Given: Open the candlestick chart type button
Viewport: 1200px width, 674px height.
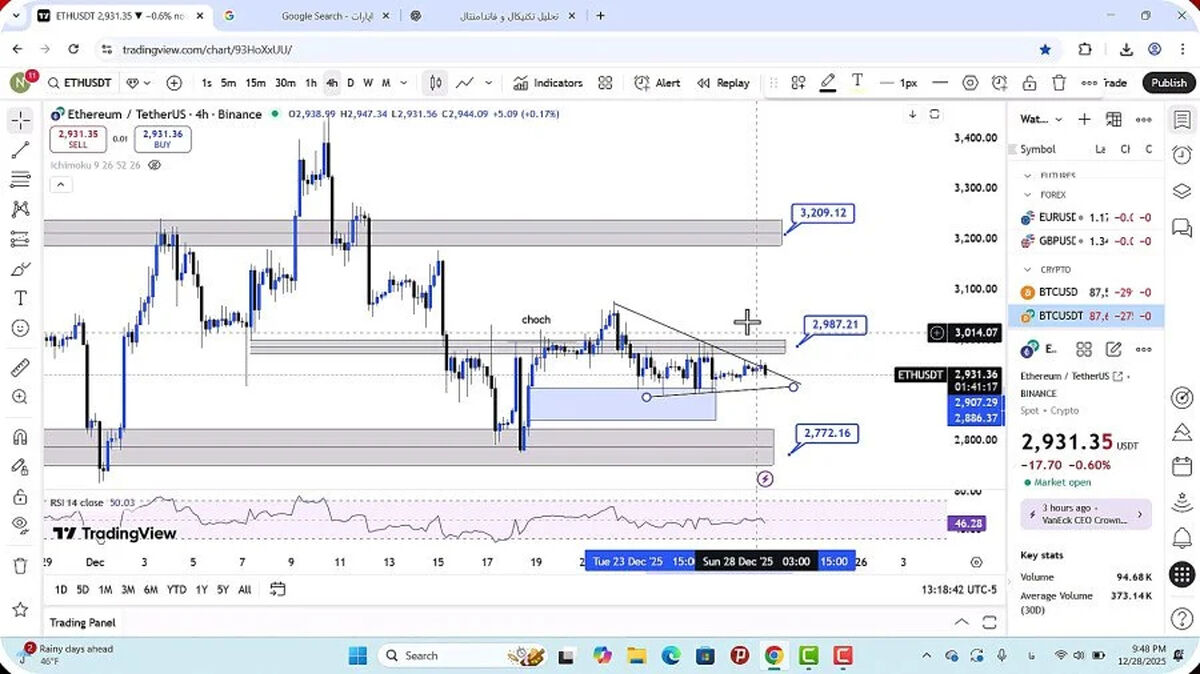Looking at the screenshot, I should point(436,83).
